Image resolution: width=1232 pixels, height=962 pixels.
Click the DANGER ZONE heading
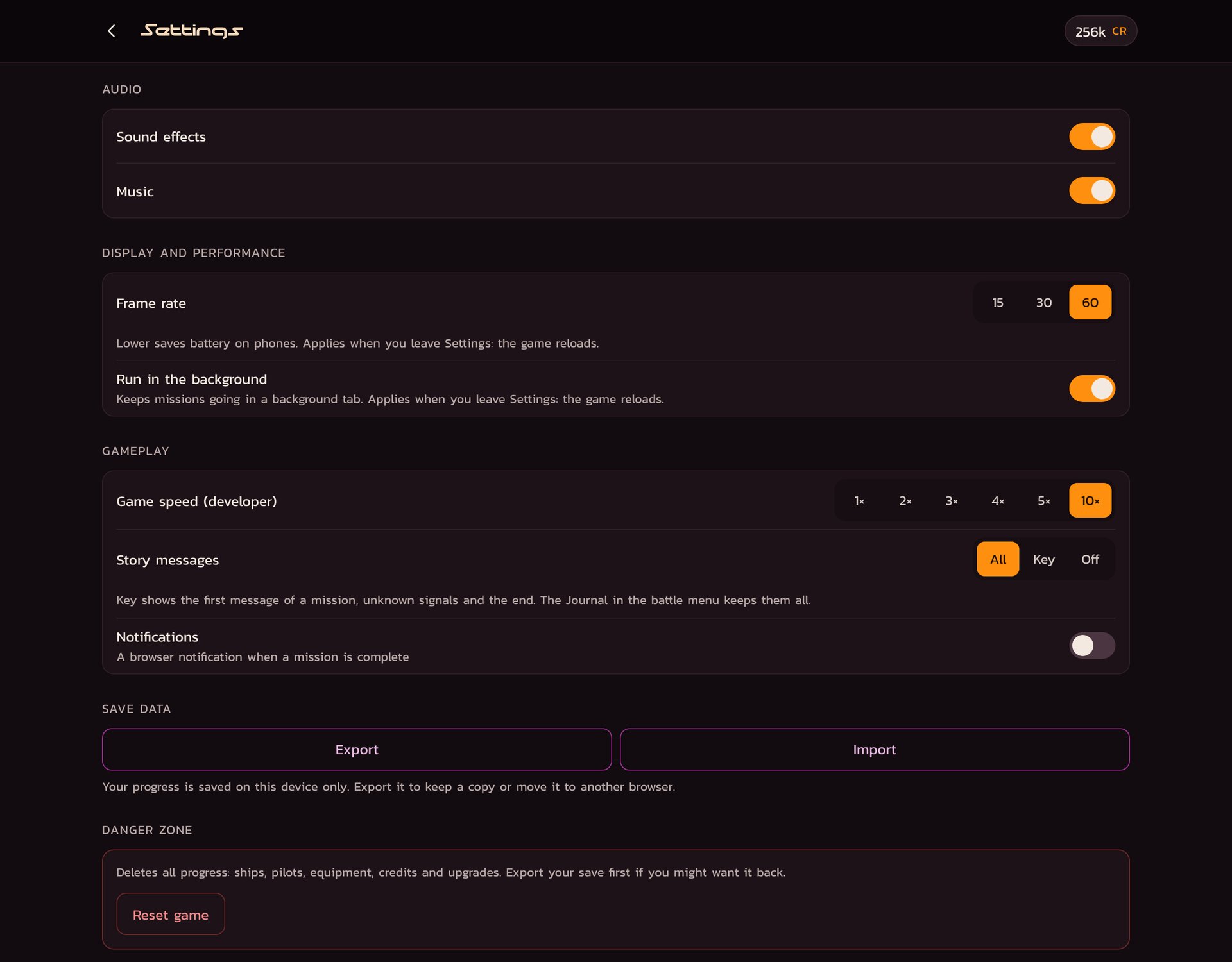click(147, 830)
